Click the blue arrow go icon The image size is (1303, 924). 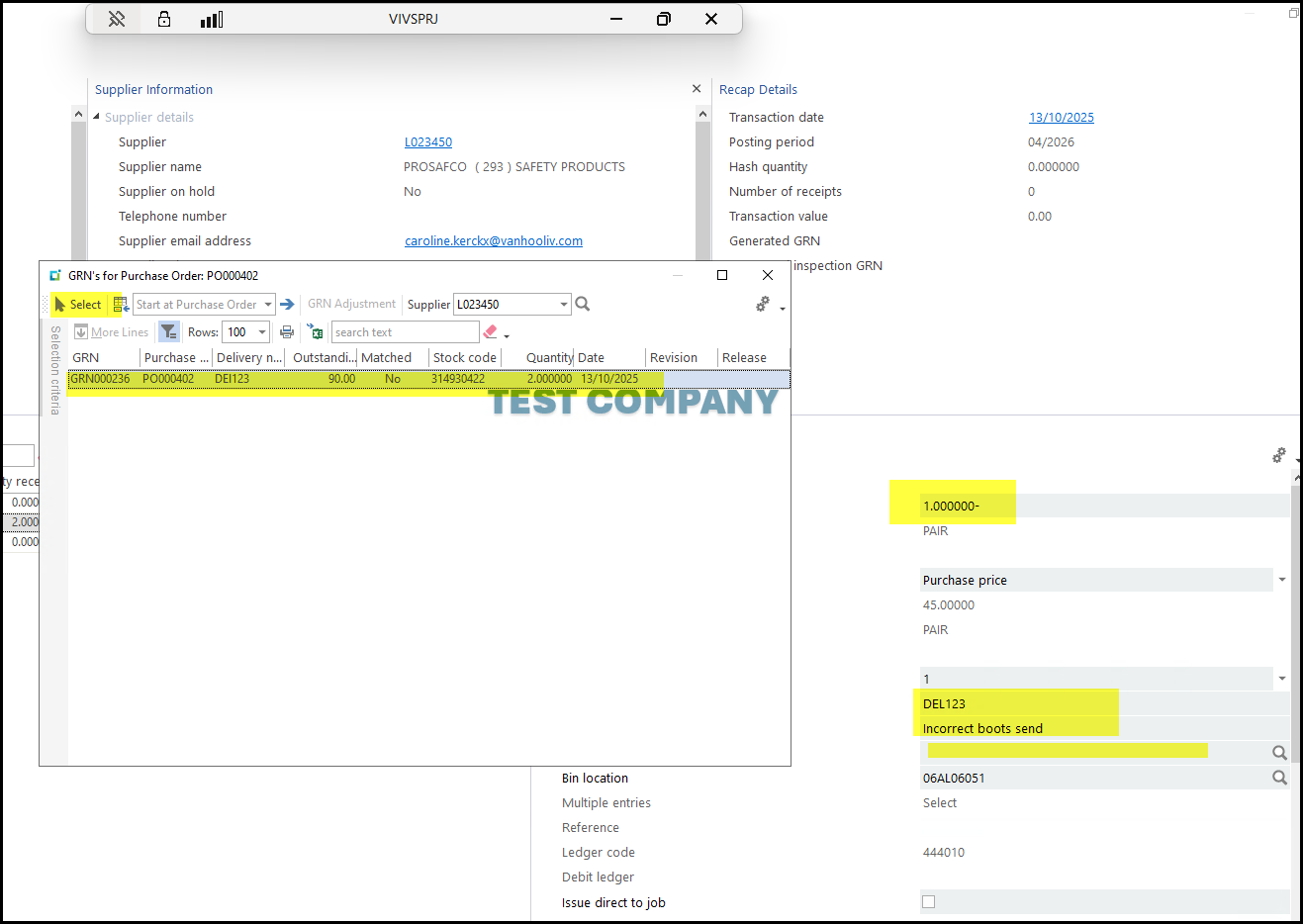287,305
